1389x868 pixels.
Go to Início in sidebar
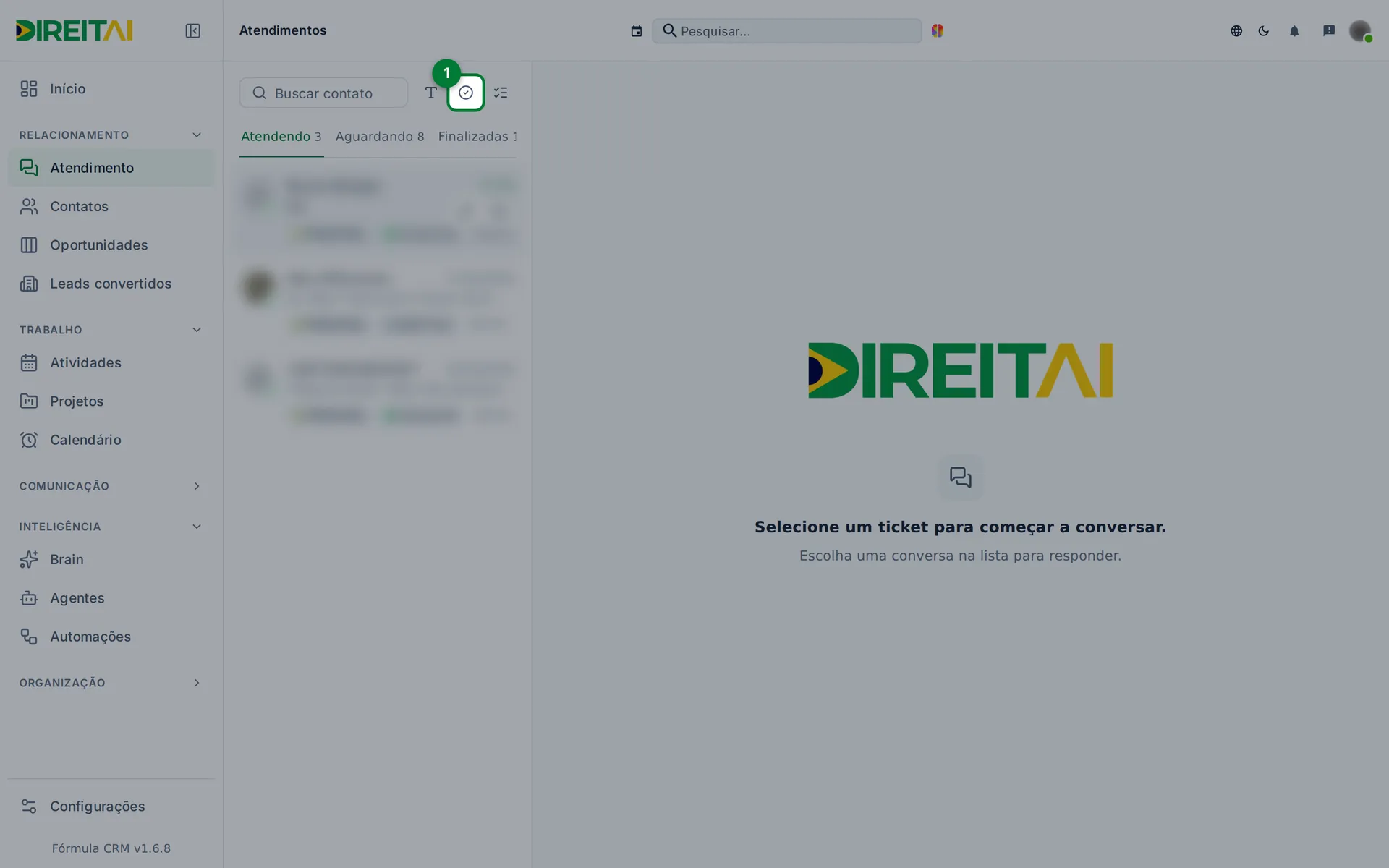click(x=111, y=89)
